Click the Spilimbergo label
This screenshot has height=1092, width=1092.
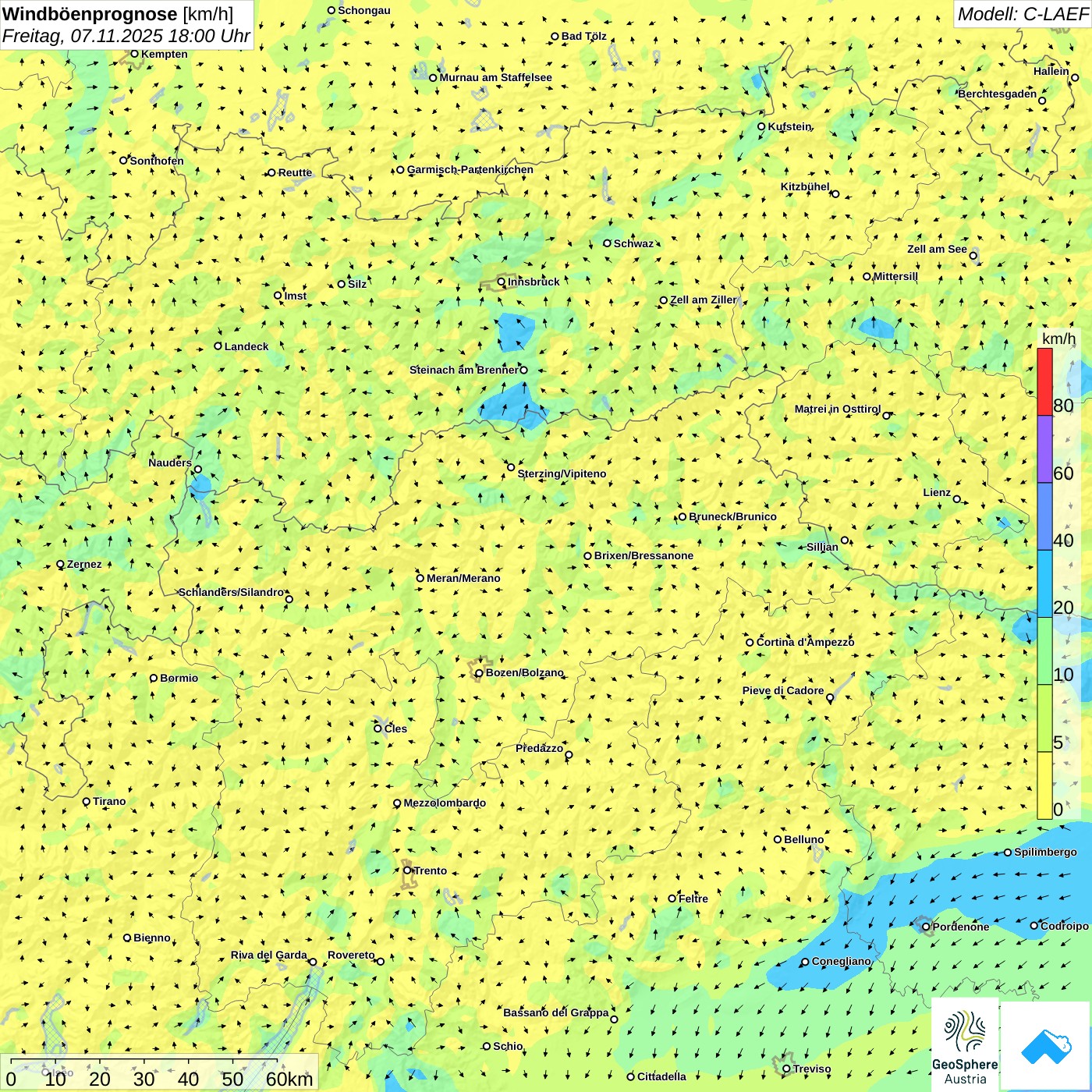click(1045, 852)
